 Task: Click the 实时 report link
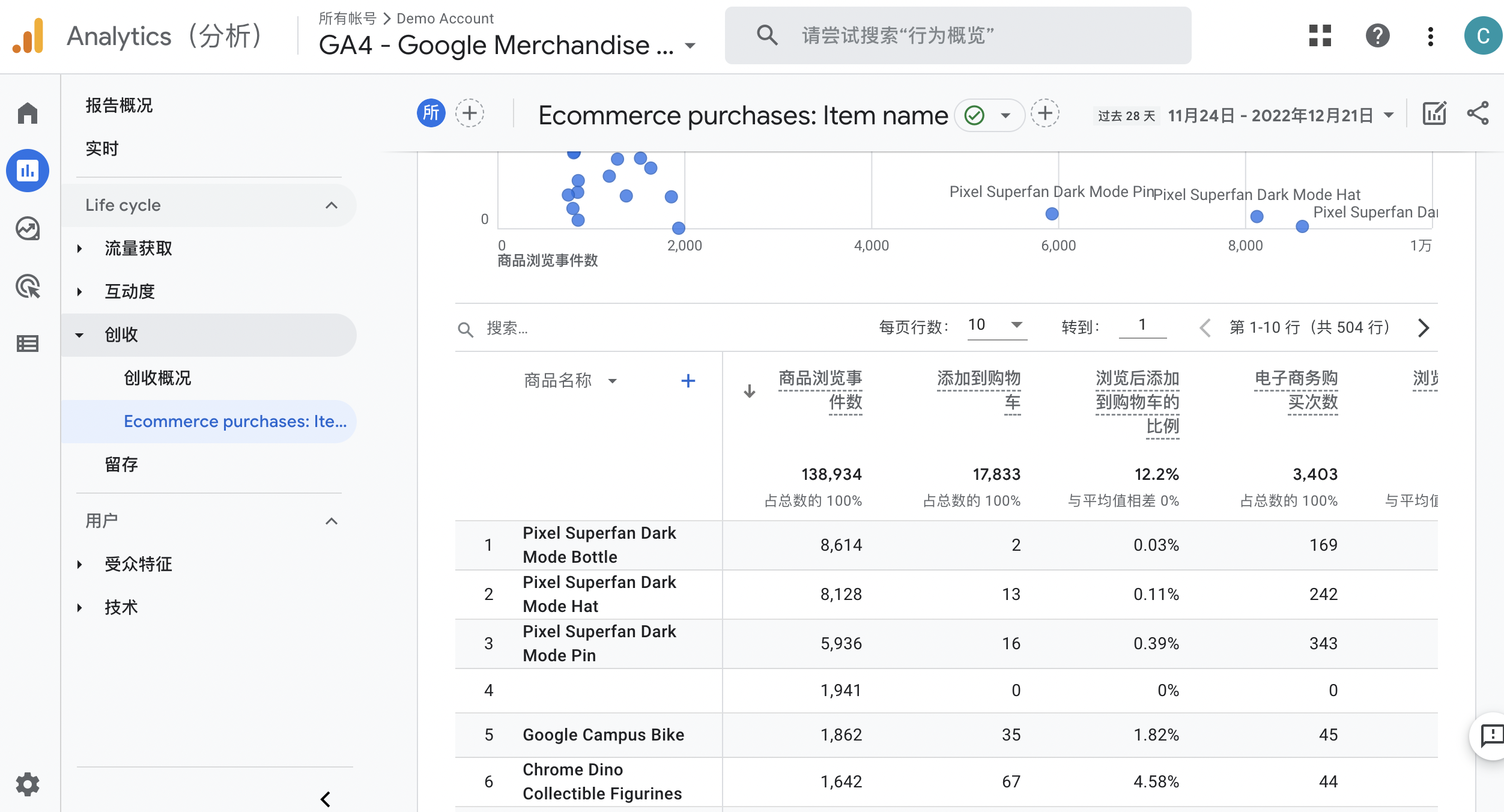pos(102,148)
